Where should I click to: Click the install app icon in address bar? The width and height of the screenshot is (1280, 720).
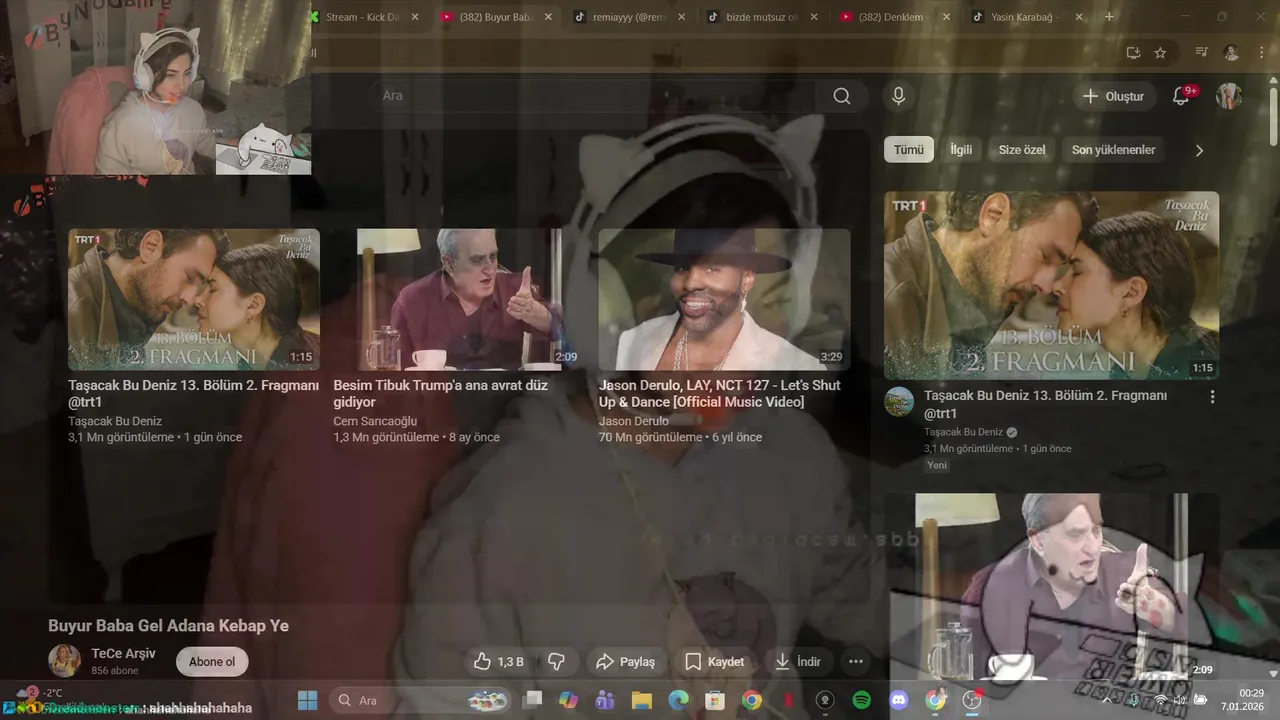tap(1133, 53)
